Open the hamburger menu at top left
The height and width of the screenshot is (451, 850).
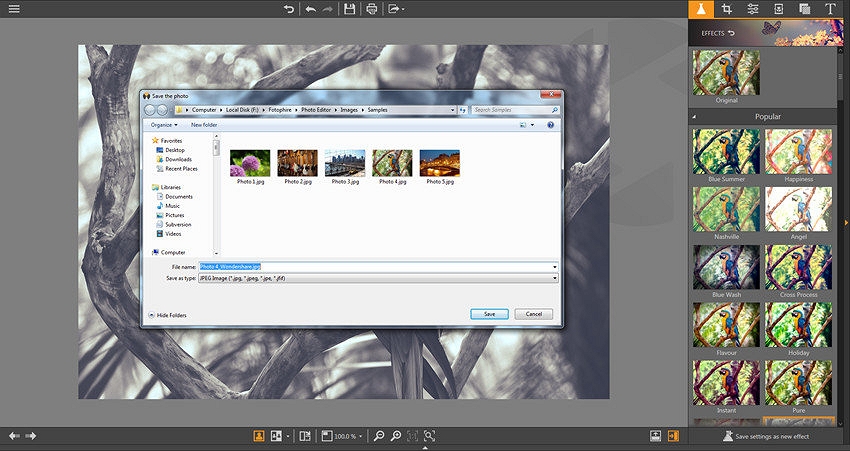point(11,9)
